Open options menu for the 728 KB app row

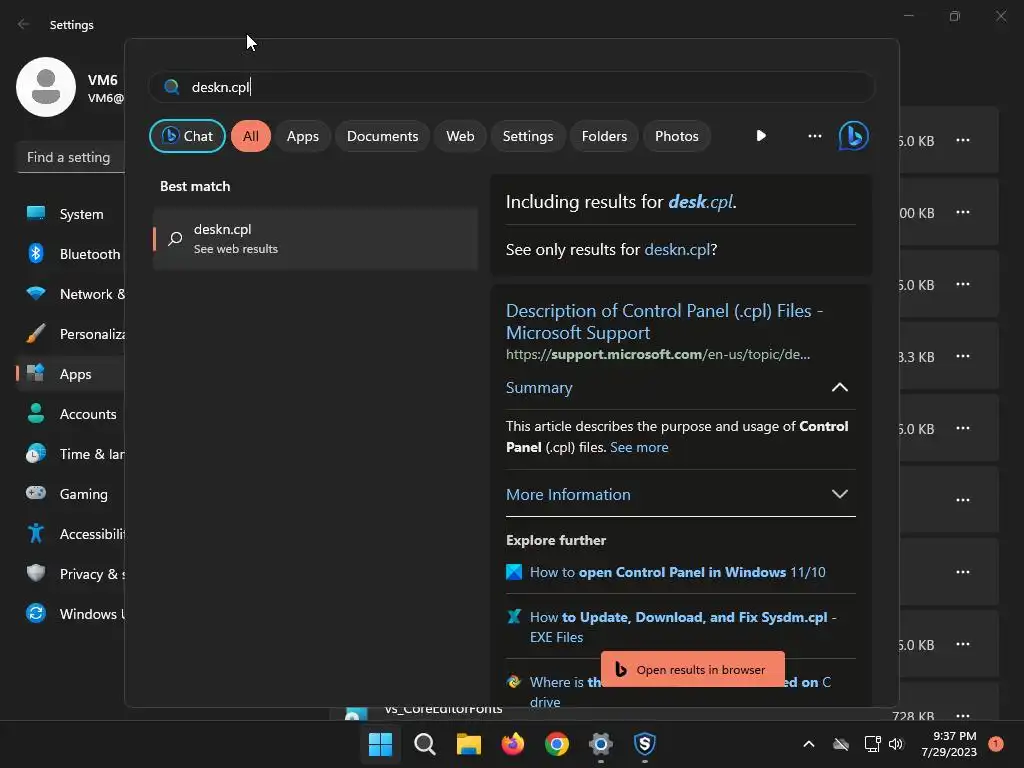coord(963,715)
